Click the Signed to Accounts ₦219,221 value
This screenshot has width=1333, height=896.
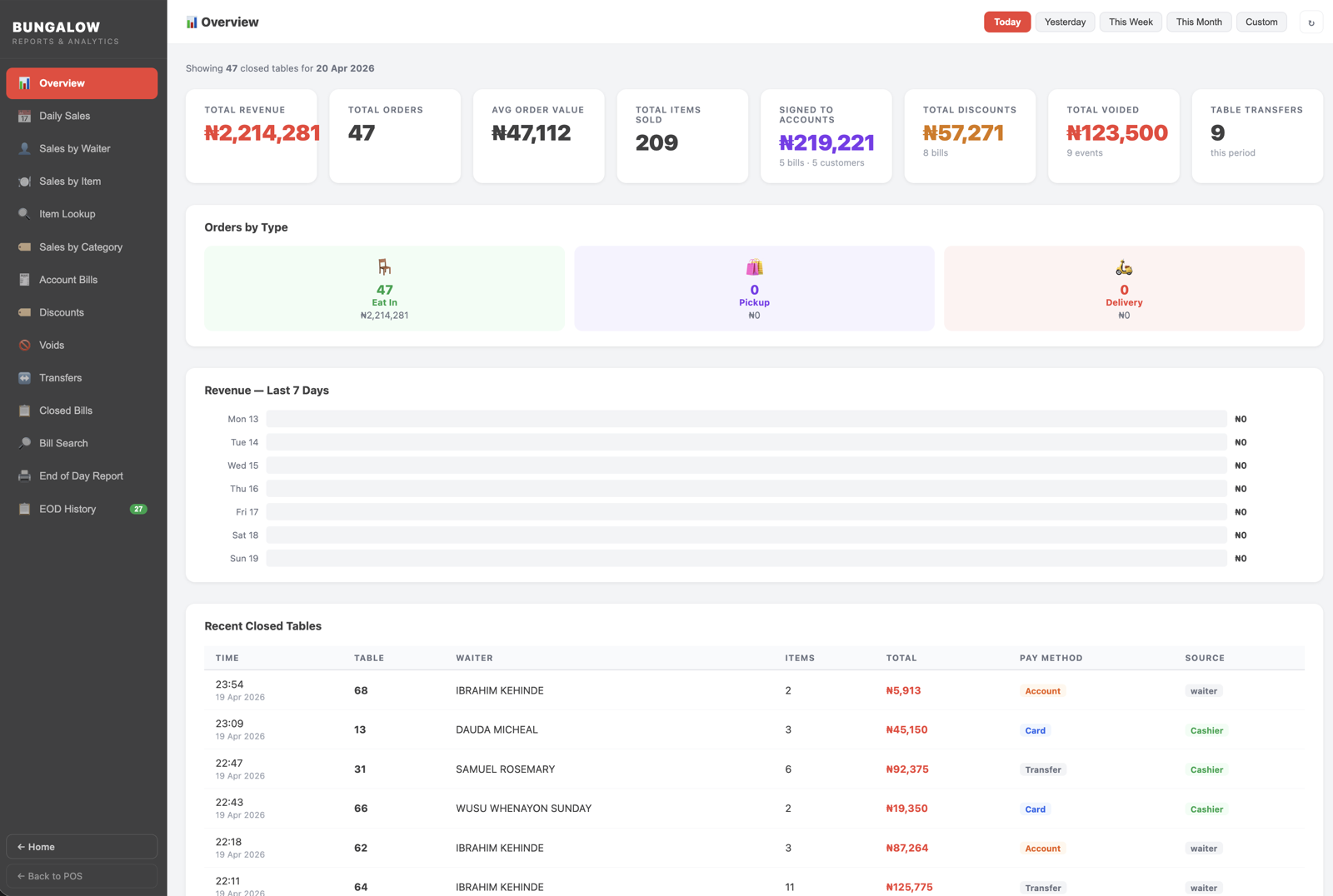coord(826,143)
